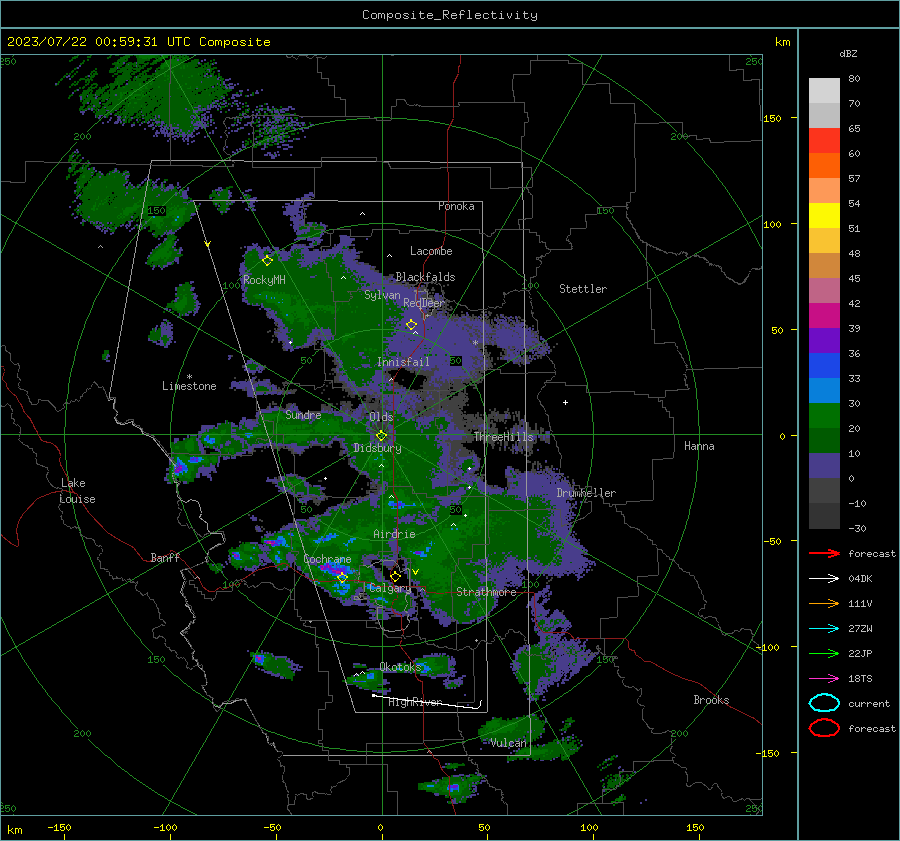
Task: Click the Didsbury label
Action: tap(377, 448)
